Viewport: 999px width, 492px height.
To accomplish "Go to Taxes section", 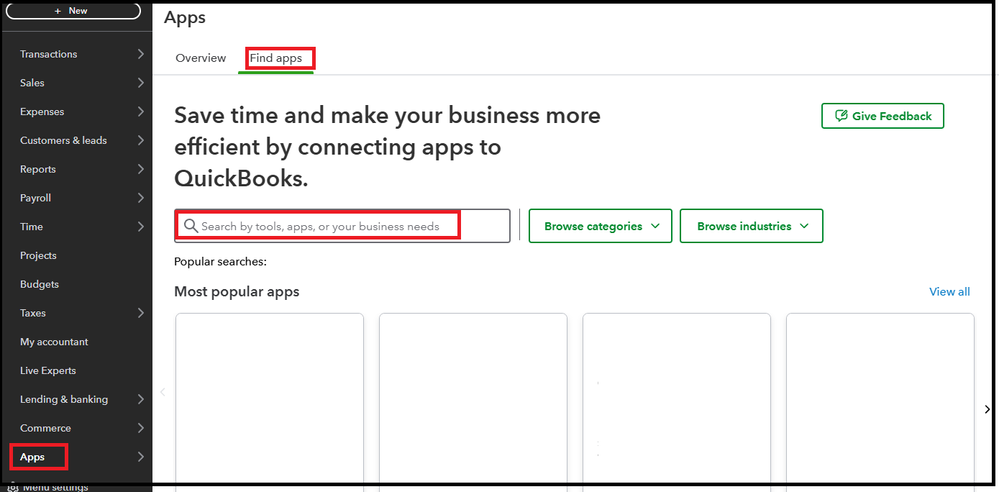I will 32,313.
